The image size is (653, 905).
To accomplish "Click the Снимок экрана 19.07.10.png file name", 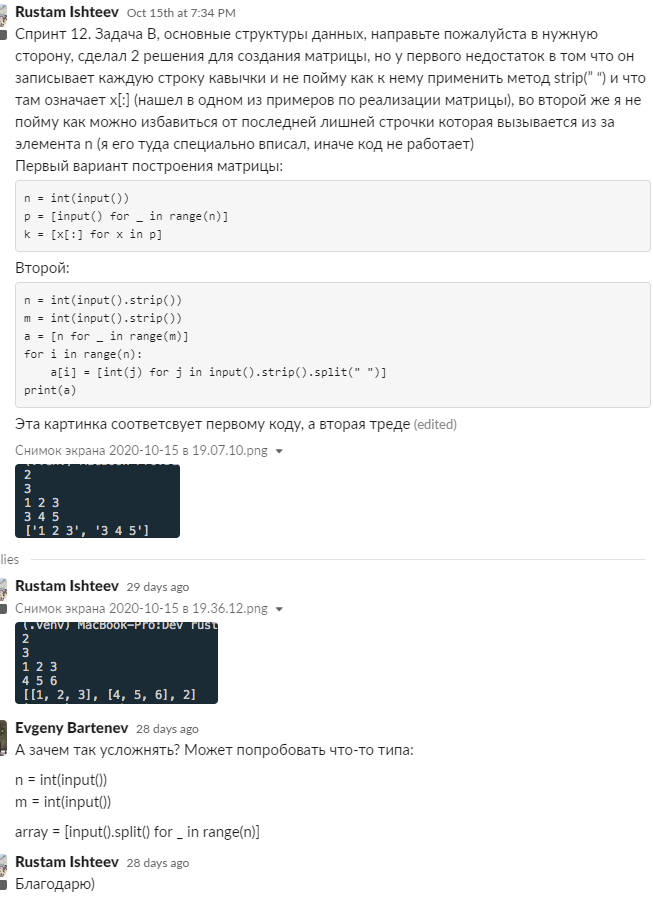I will tap(141, 451).
